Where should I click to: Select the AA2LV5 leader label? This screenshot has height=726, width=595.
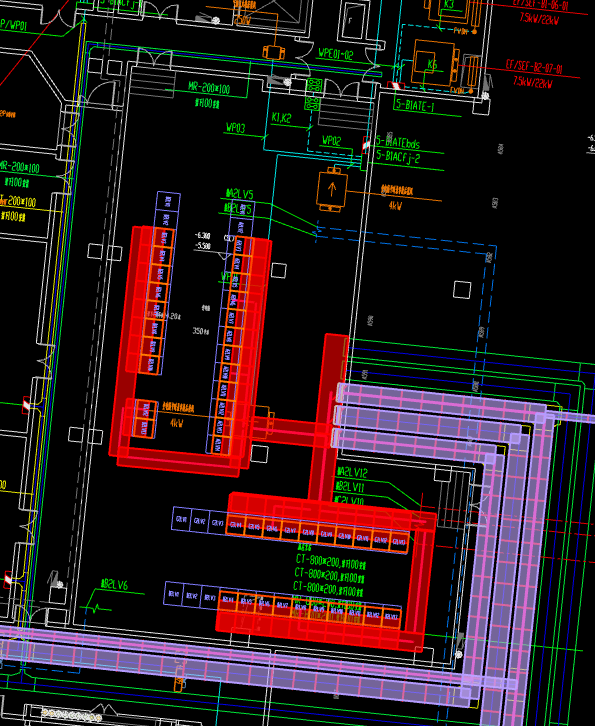tap(239, 194)
